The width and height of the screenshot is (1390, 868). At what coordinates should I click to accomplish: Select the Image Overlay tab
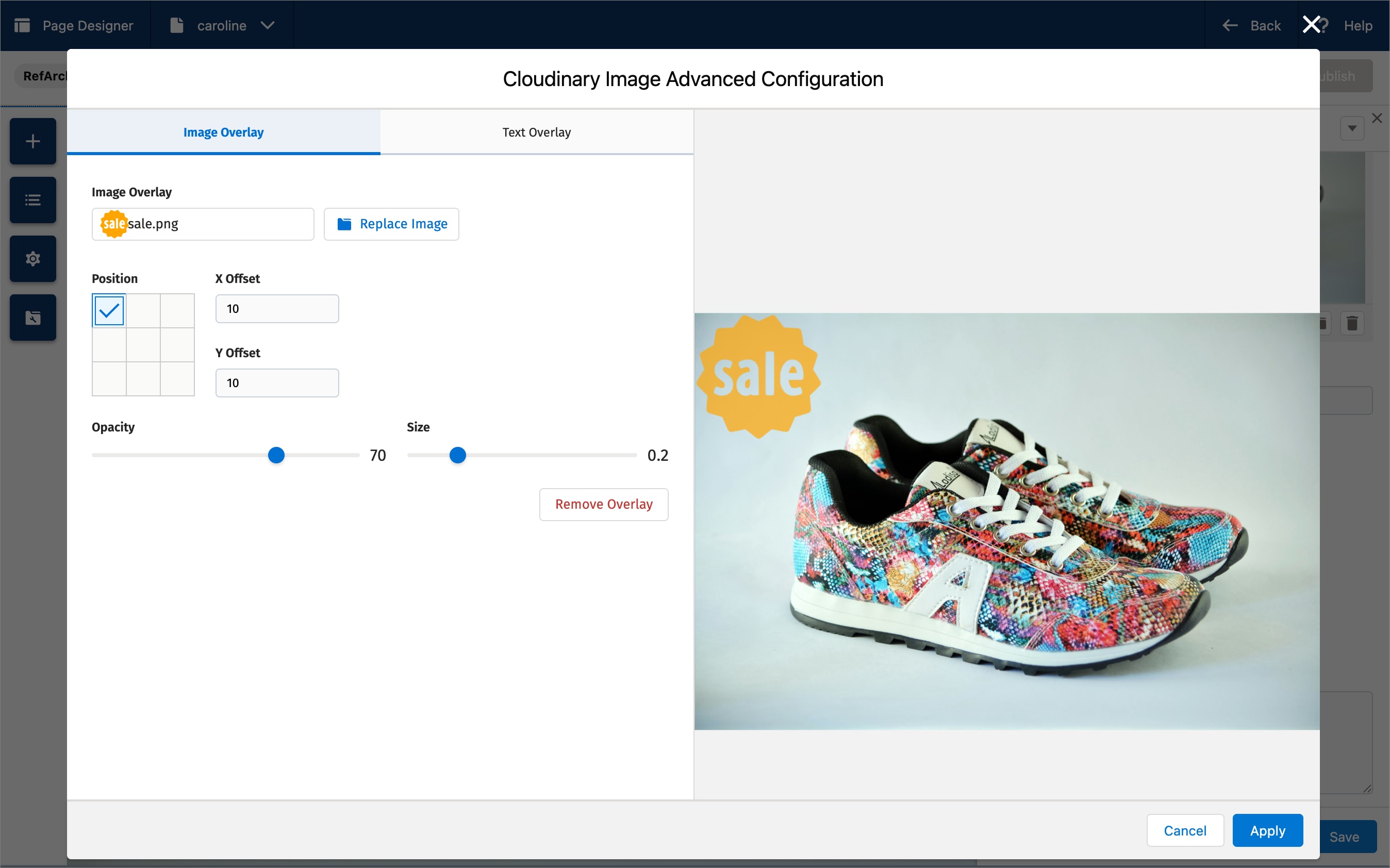click(223, 132)
